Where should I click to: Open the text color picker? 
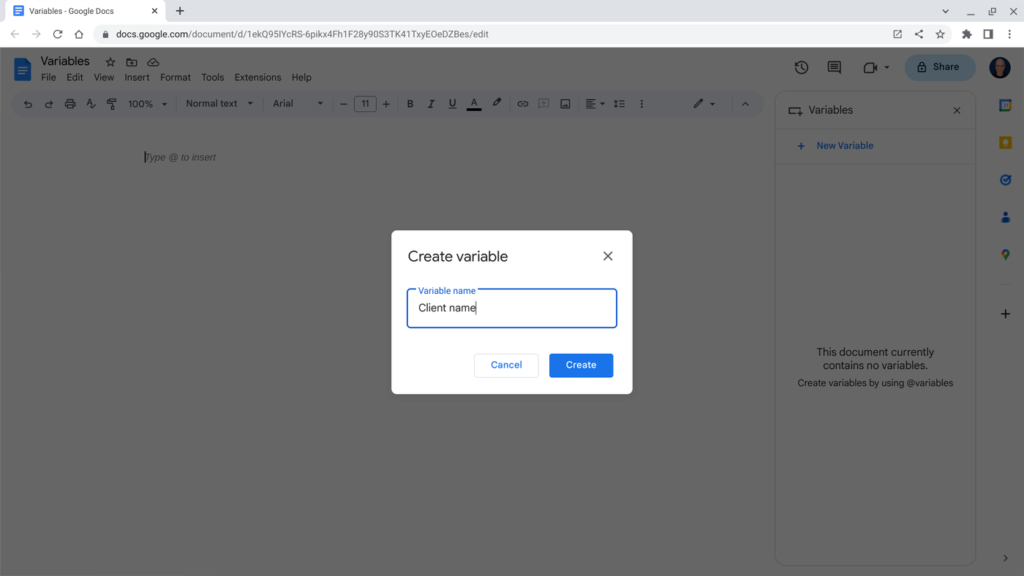[473, 103]
